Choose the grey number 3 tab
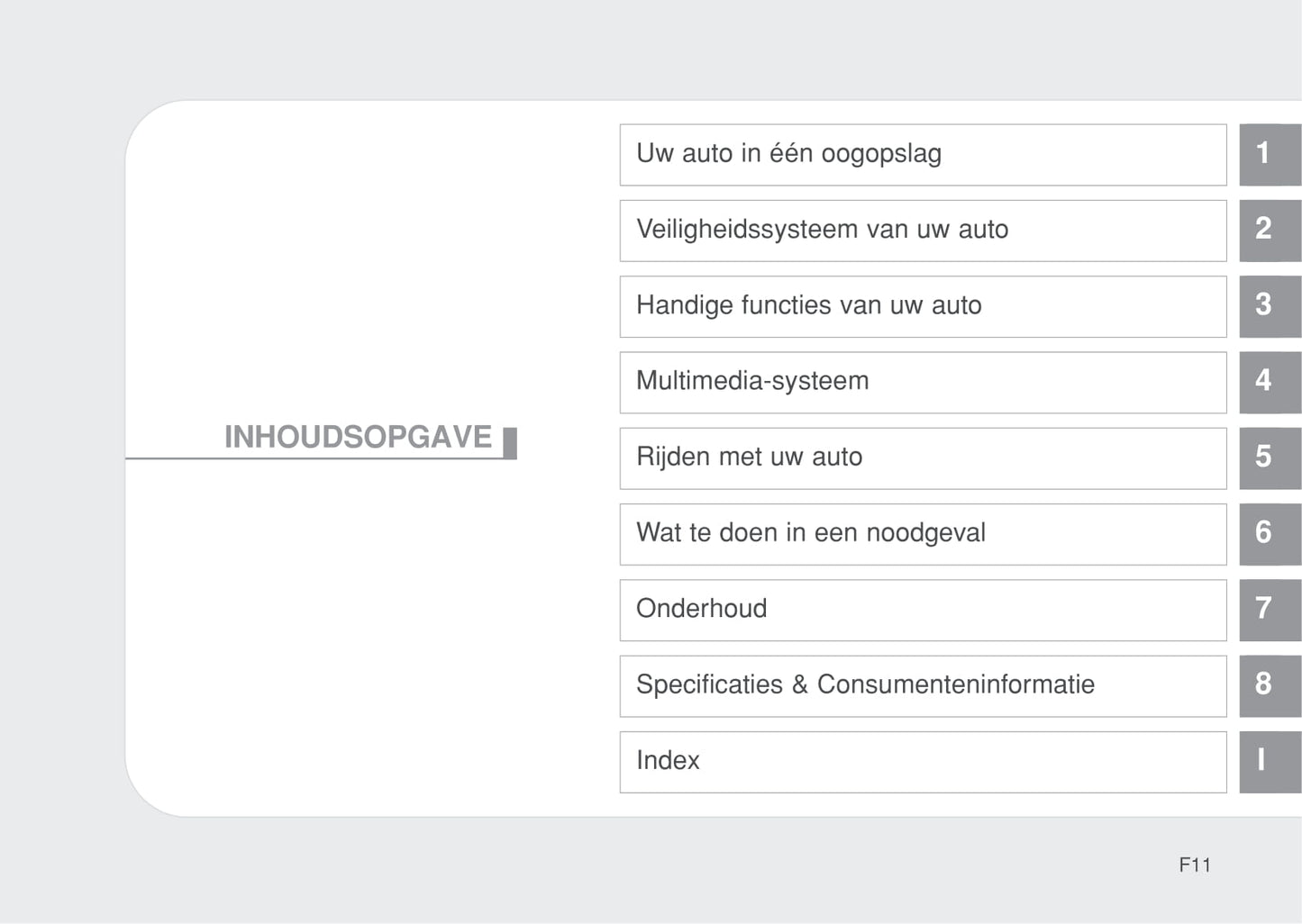This screenshot has width=1302, height=924. point(1269,306)
